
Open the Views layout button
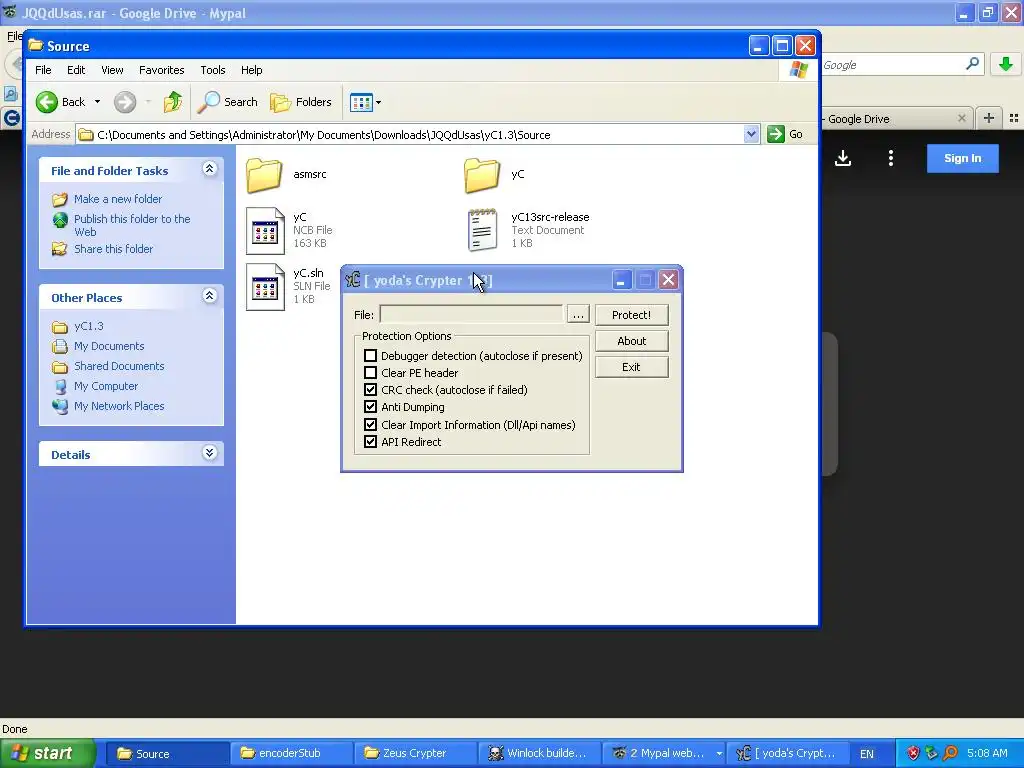click(360, 102)
